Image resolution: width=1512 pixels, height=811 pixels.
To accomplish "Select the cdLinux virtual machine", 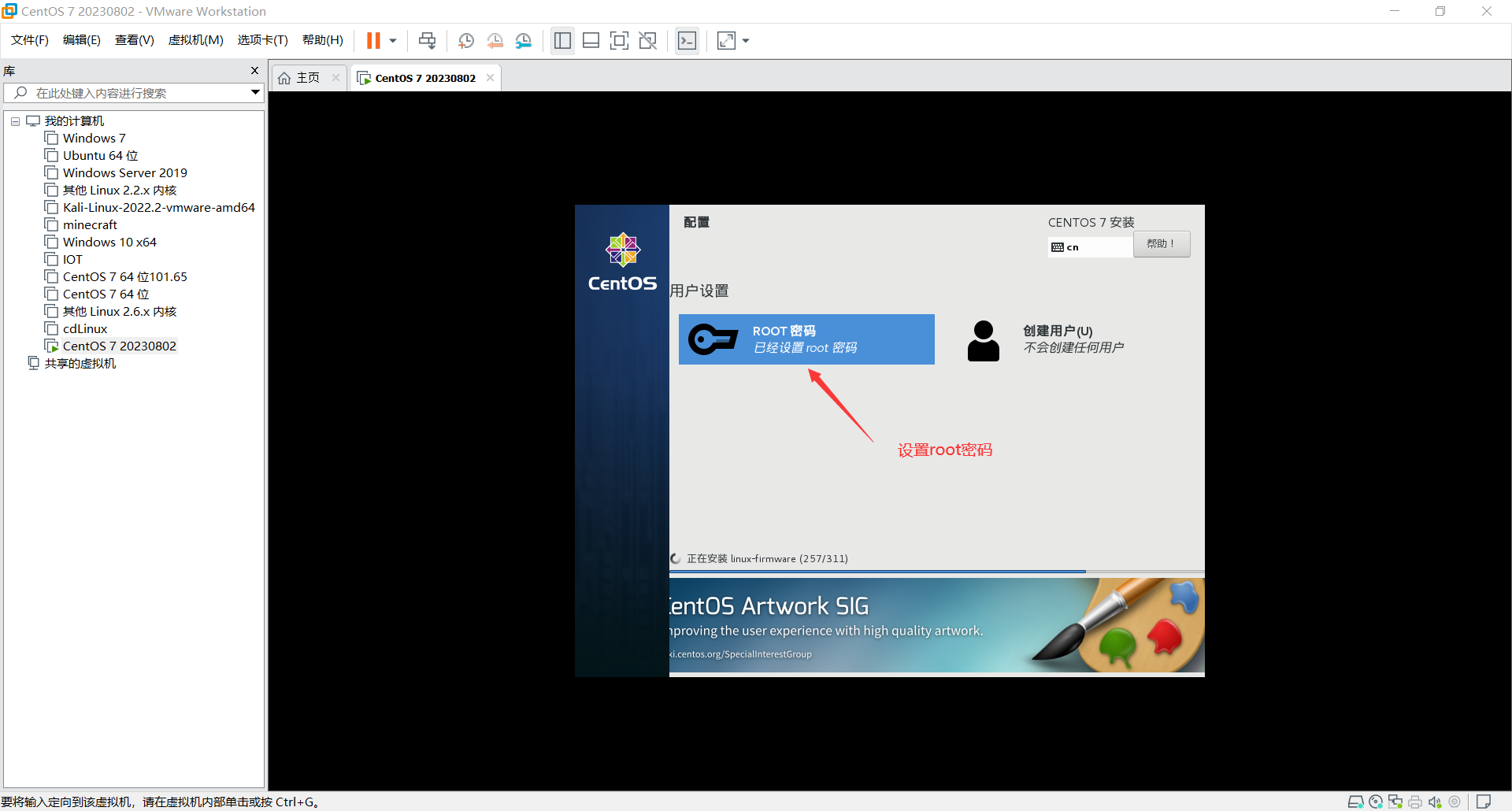I will pyautogui.click(x=84, y=329).
